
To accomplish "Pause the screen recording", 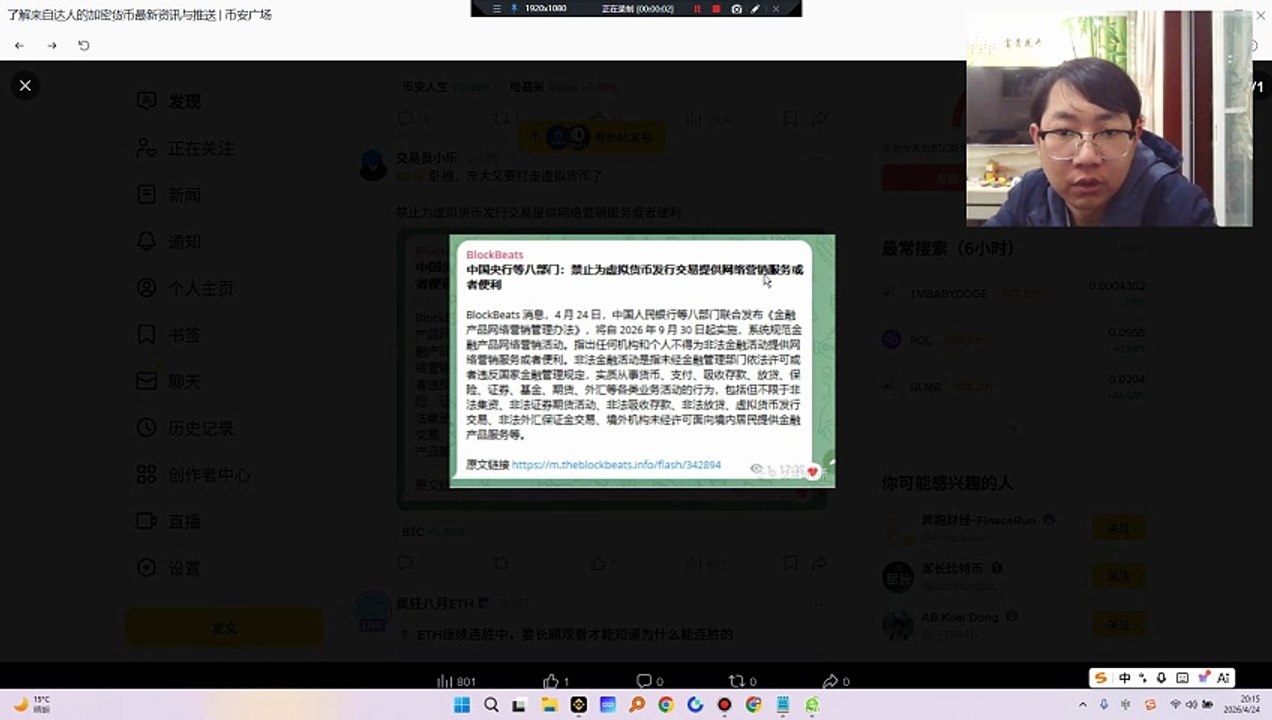I will (697, 8).
